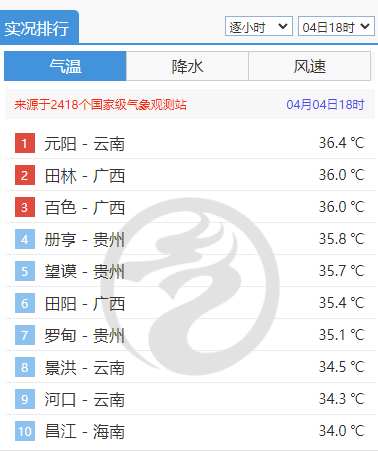Open the 册亨 - 贵州 station entry

coord(85,240)
